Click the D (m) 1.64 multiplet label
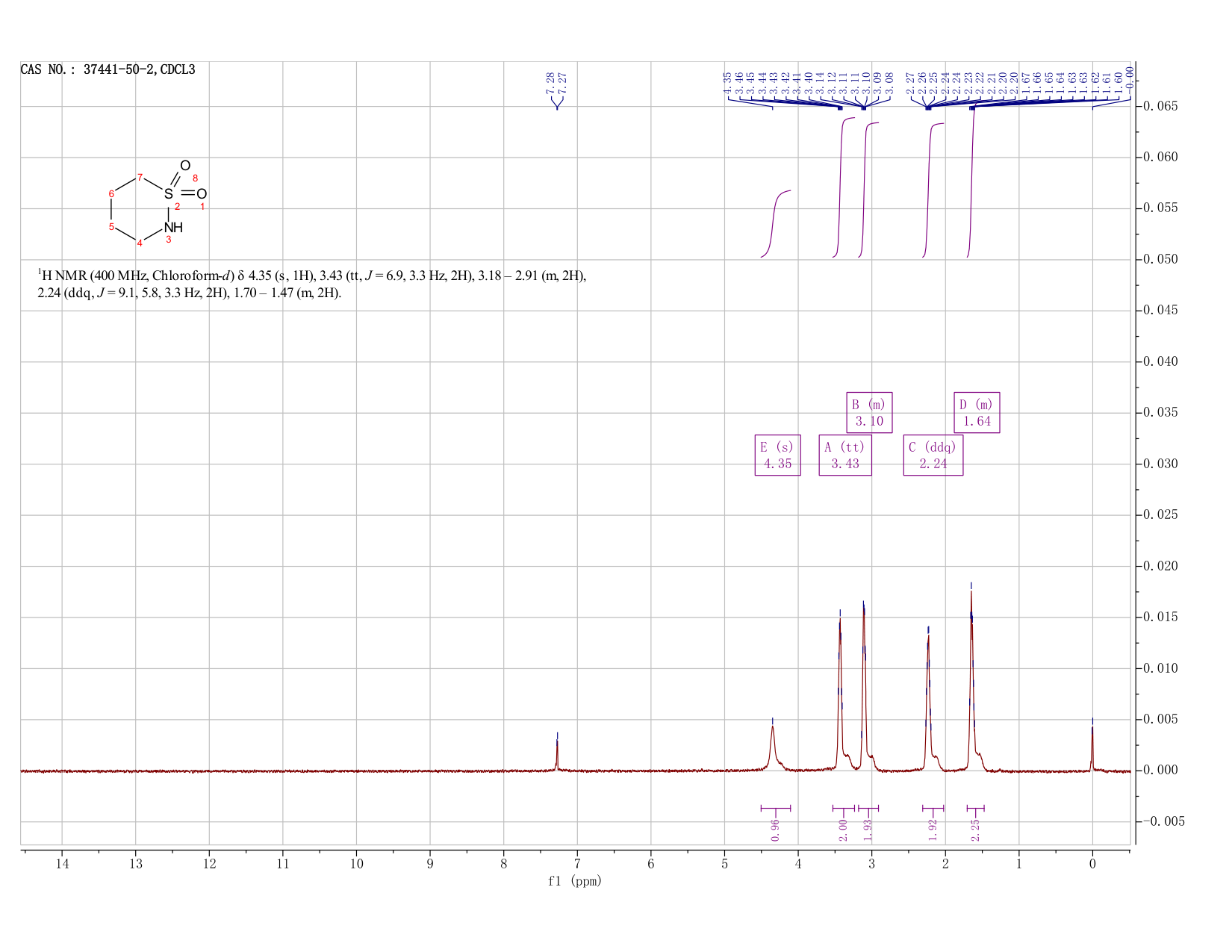The image size is (1232, 952). 977,412
